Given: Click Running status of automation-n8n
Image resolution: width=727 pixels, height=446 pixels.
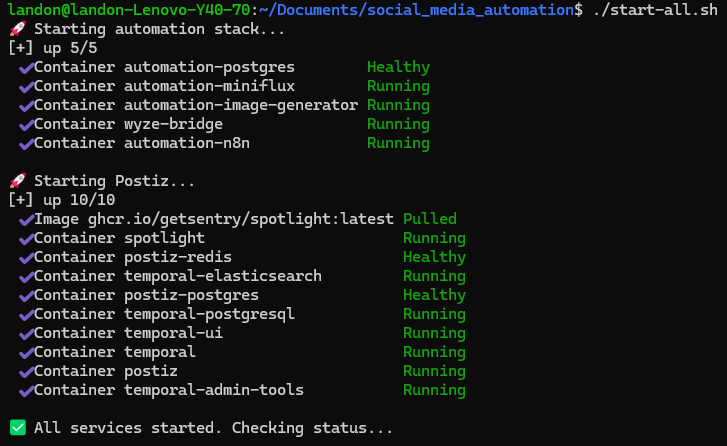Looking at the screenshot, I should (x=398, y=144).
